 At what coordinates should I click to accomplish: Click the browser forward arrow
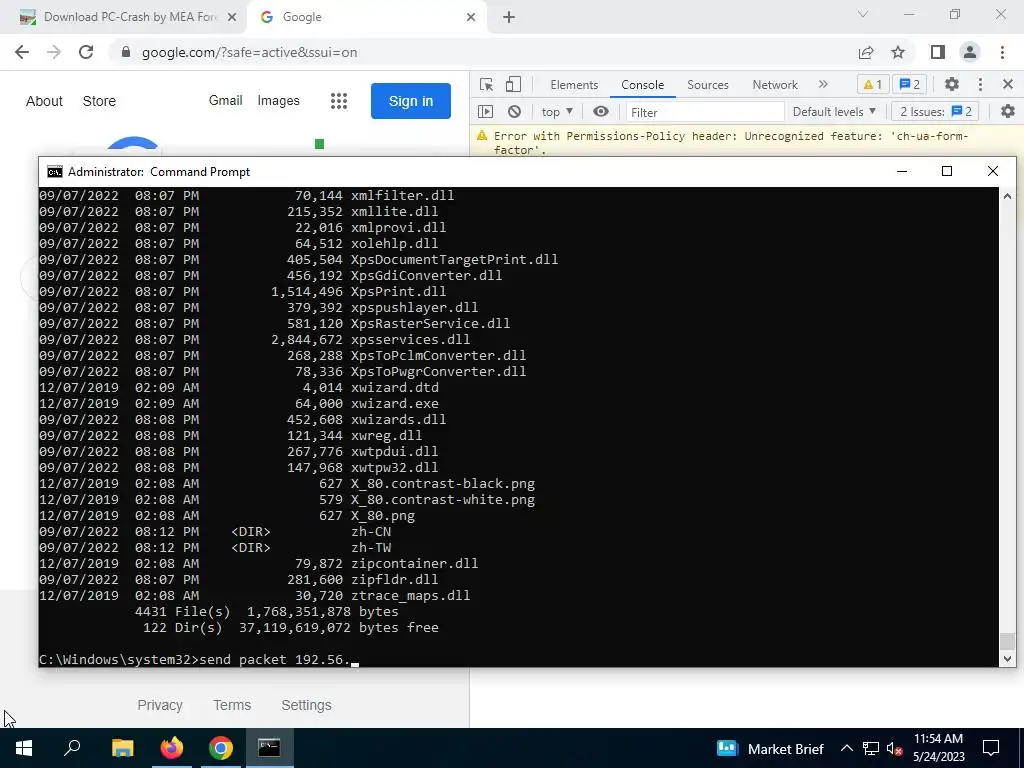coord(54,52)
